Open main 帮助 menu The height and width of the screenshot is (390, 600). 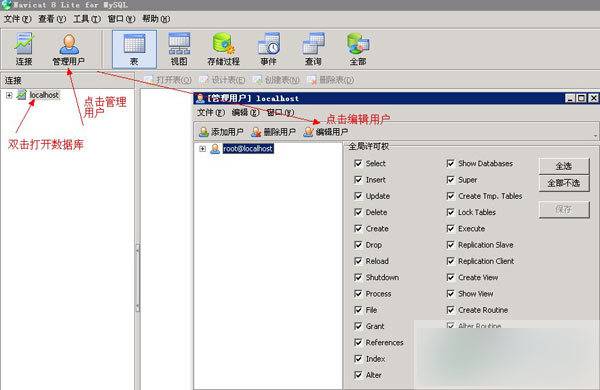click(x=156, y=19)
